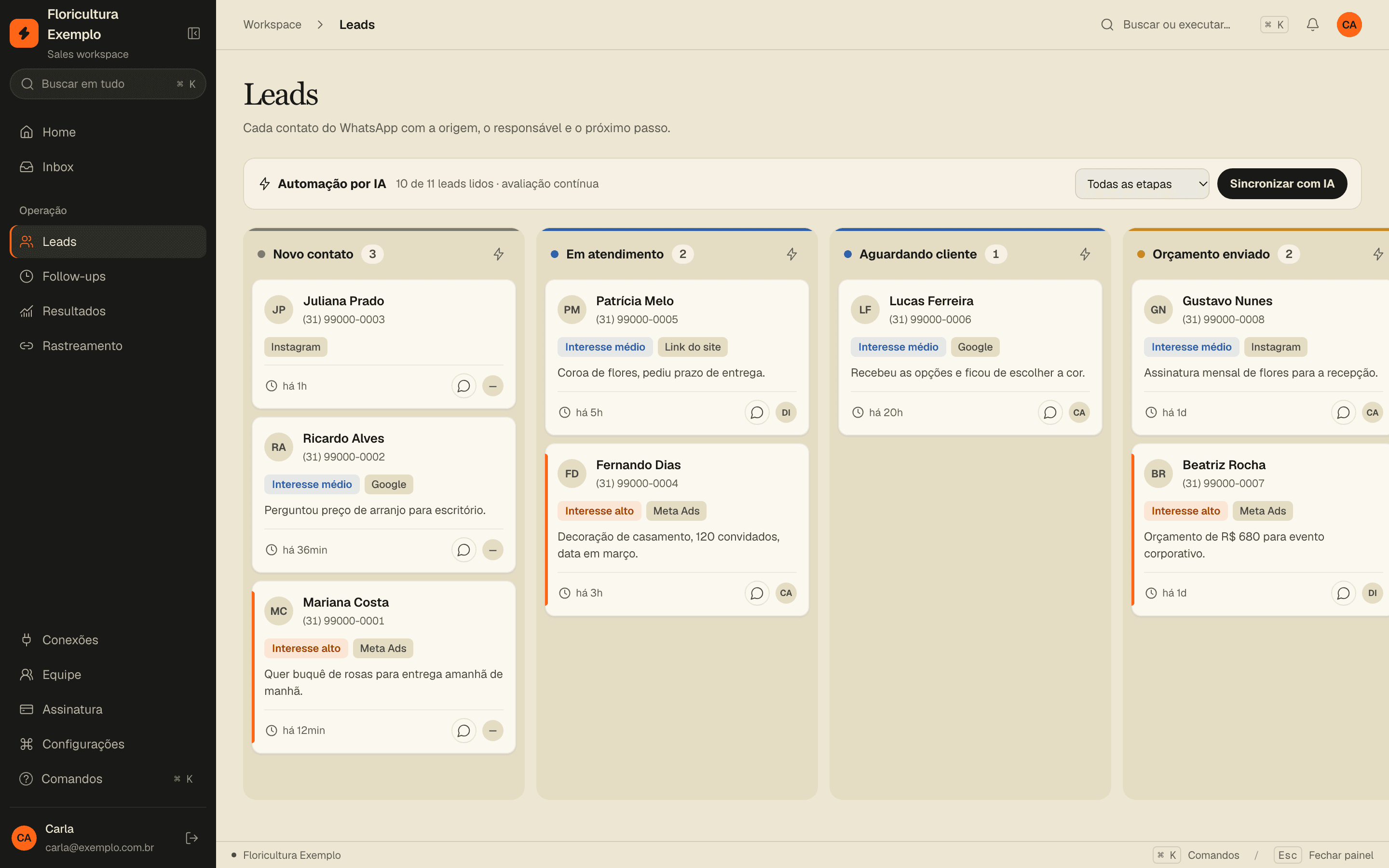Assign owner on Ricardo Alves card
1389x868 pixels.
click(492, 550)
